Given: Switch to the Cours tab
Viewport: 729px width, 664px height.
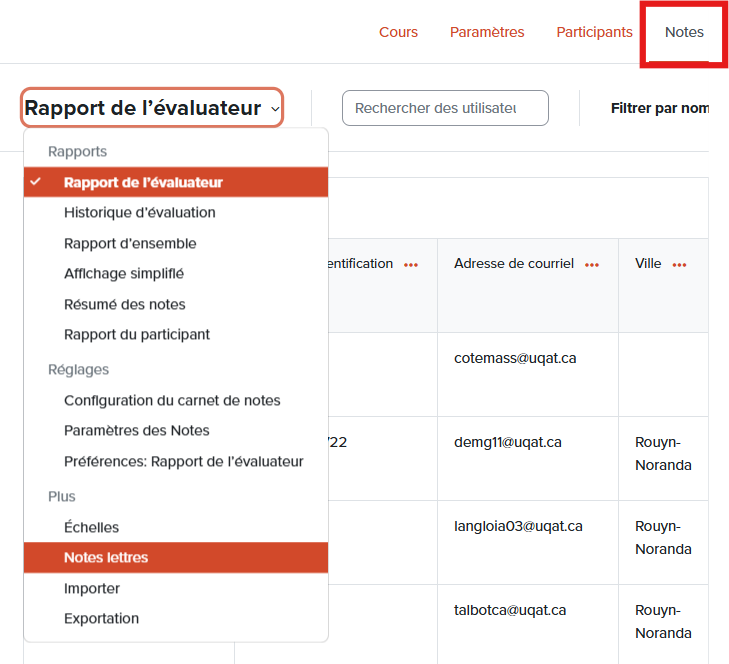Looking at the screenshot, I should coord(398,32).
